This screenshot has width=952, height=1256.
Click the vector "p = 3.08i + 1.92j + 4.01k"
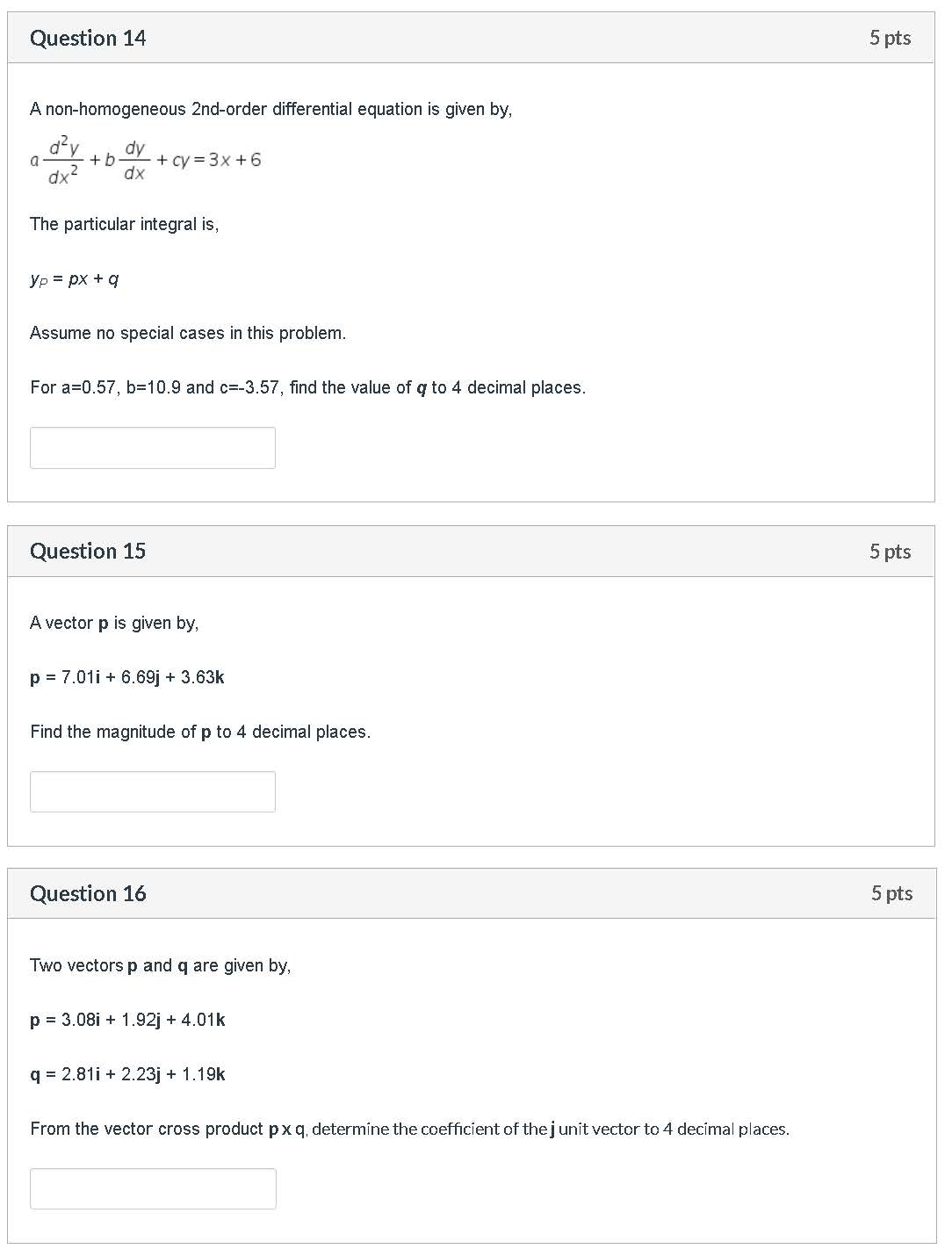point(127,1020)
